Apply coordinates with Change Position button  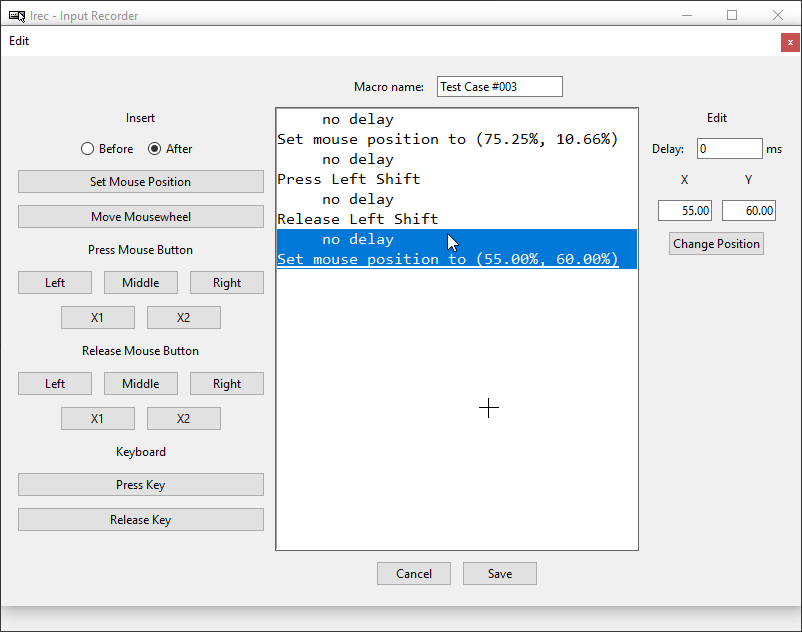coord(716,244)
